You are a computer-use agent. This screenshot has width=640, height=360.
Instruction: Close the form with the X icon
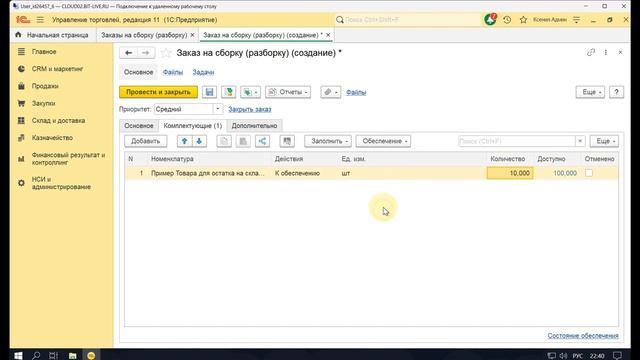(620, 52)
